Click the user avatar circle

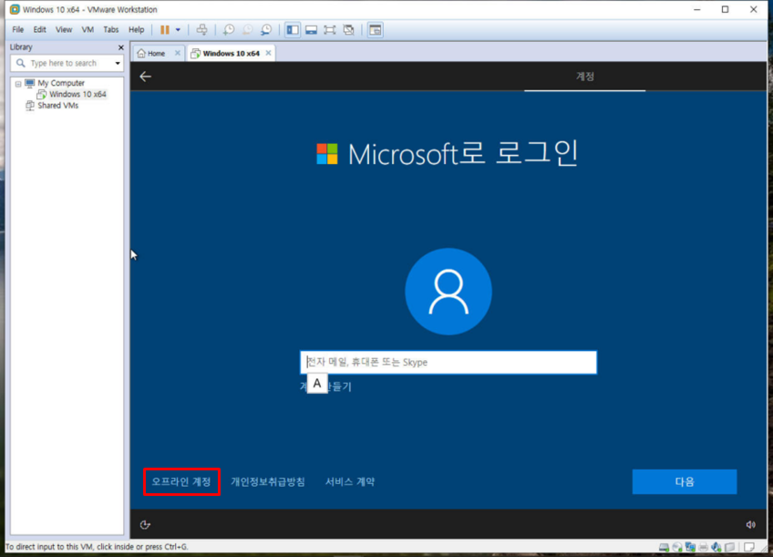[x=448, y=291]
